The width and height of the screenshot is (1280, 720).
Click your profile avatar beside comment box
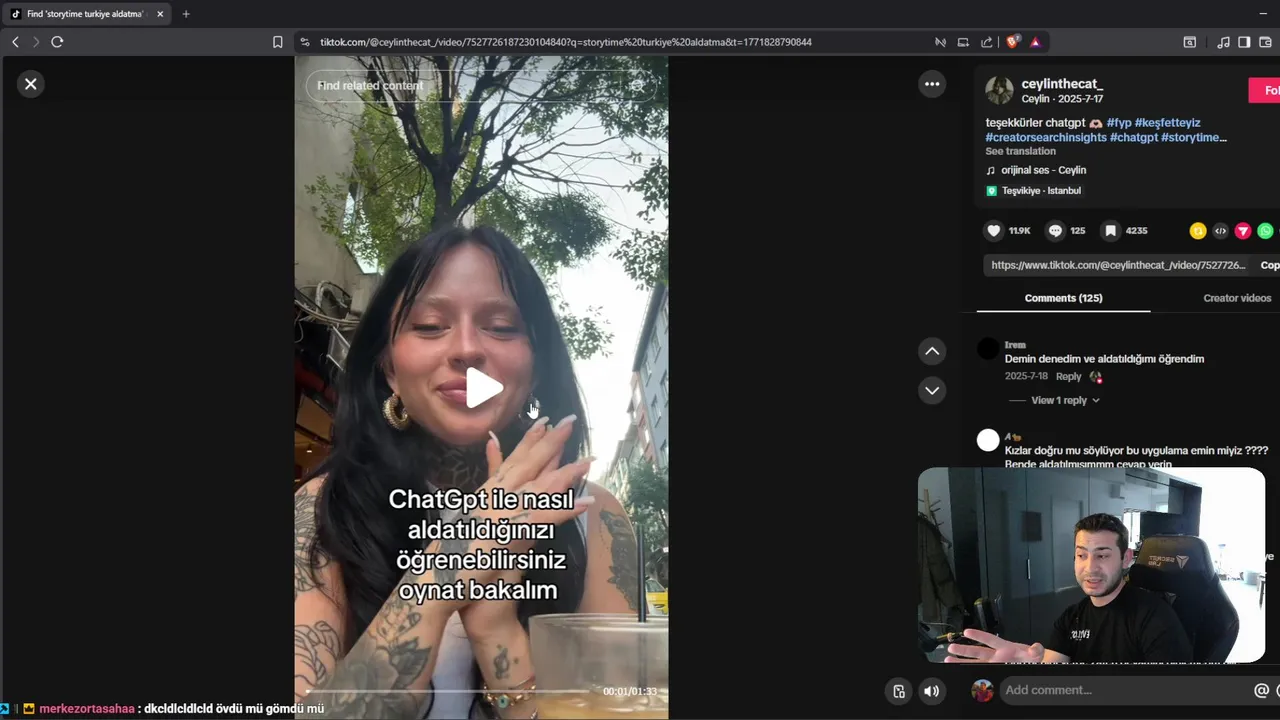pyautogui.click(x=983, y=690)
